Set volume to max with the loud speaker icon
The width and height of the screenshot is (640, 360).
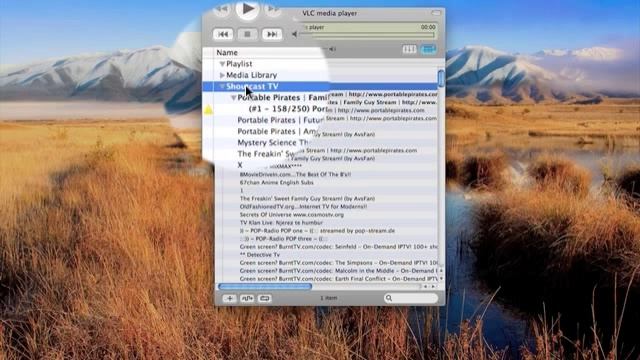[x=333, y=49]
